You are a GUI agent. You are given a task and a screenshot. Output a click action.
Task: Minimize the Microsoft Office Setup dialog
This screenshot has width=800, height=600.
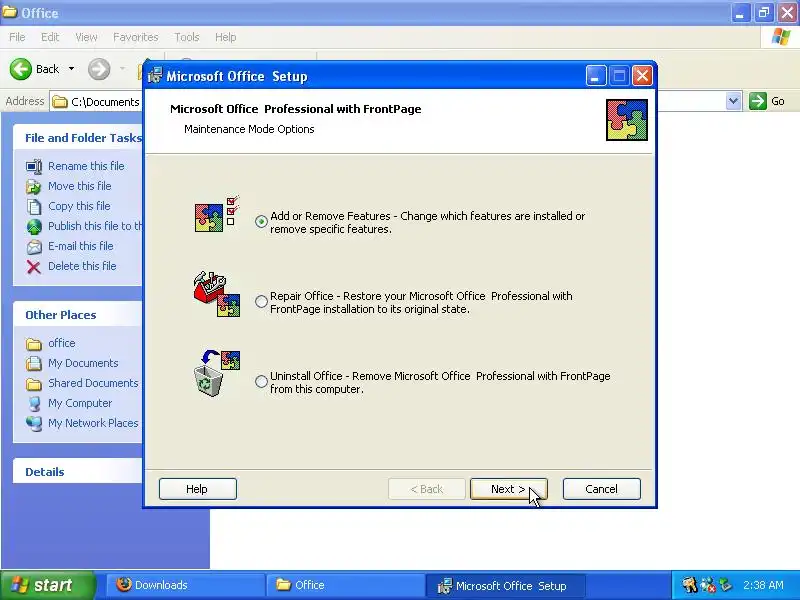coord(596,76)
